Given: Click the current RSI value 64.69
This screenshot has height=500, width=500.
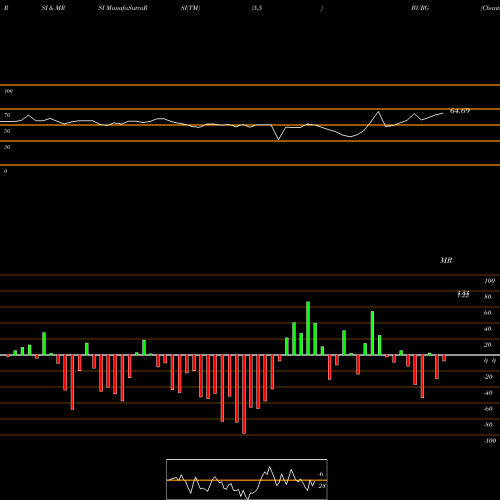Looking at the screenshot, I should click(460, 111).
